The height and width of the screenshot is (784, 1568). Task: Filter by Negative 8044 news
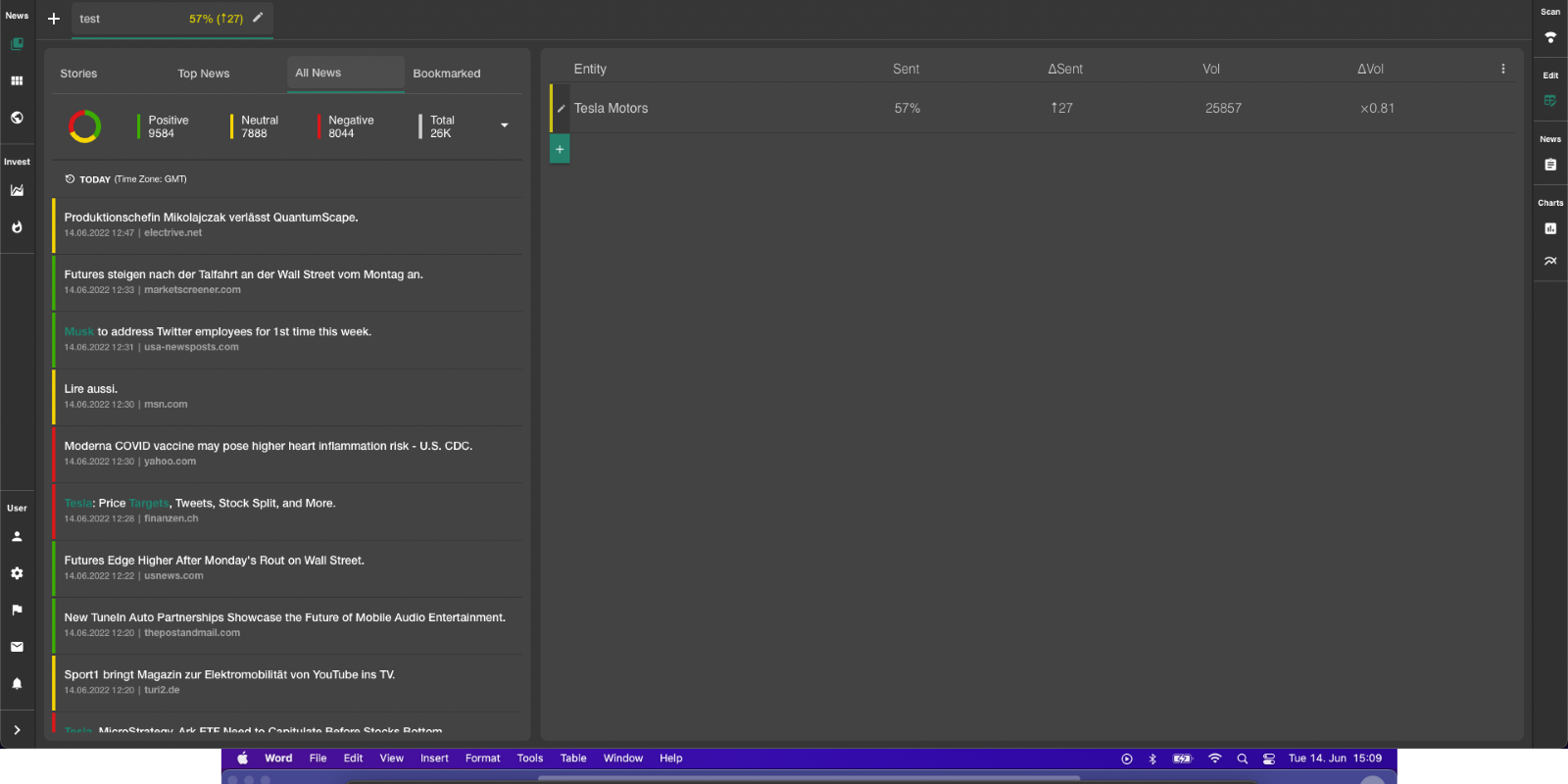click(x=346, y=126)
